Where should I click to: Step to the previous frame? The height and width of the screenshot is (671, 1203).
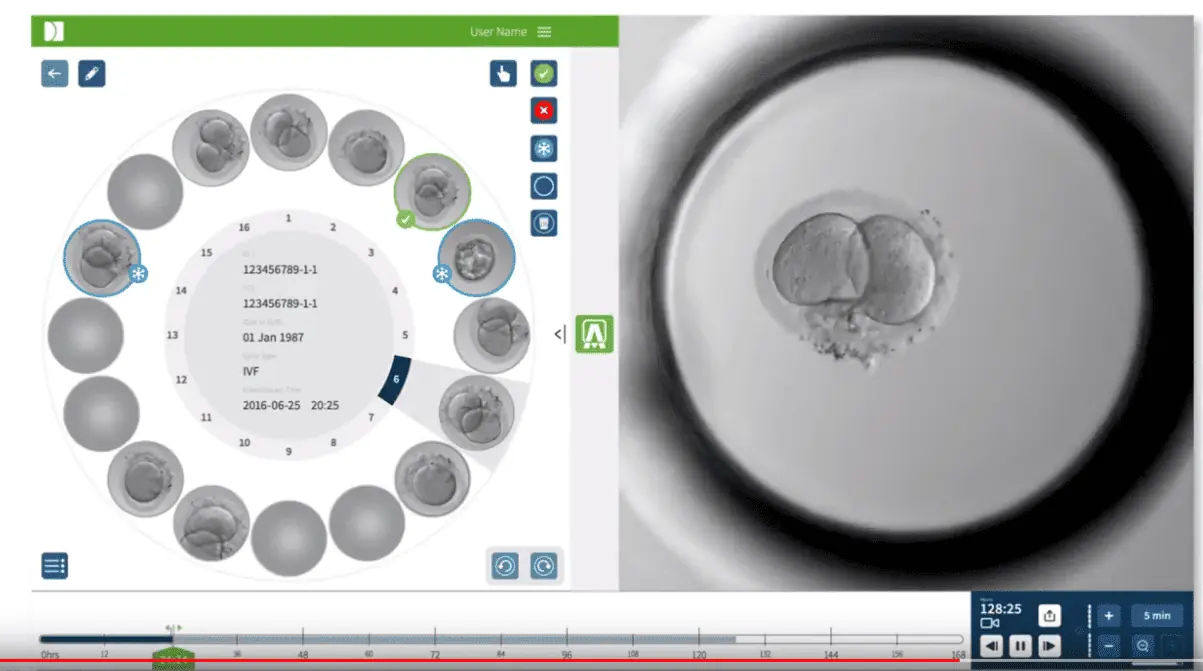(x=991, y=646)
